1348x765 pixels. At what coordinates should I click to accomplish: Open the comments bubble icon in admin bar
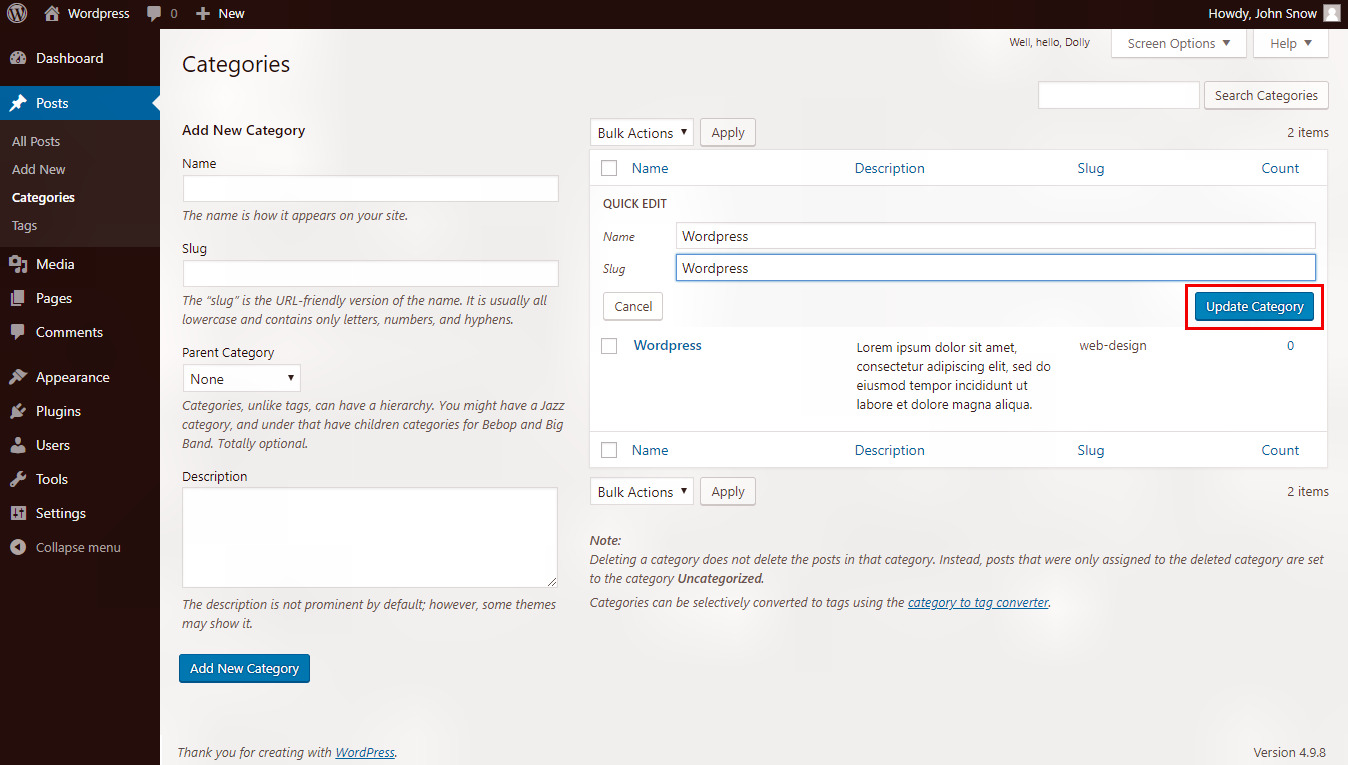point(154,13)
